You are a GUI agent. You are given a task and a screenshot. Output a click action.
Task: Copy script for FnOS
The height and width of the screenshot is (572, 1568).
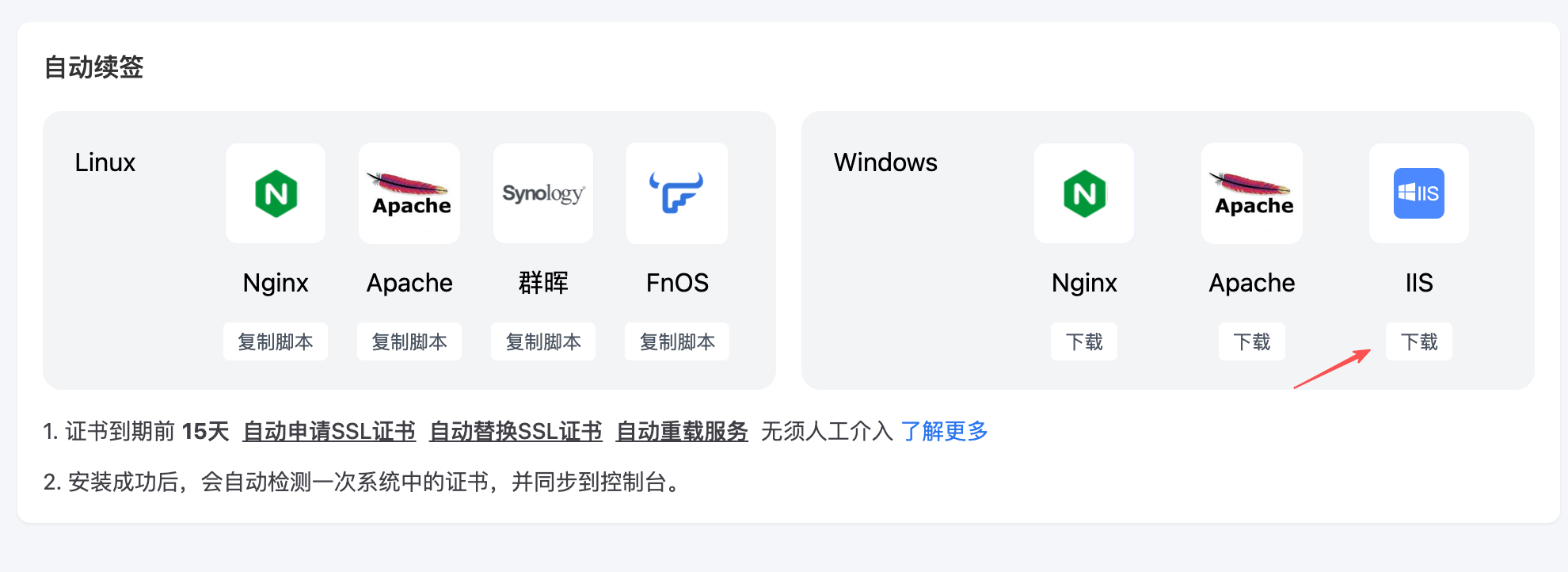tap(677, 341)
